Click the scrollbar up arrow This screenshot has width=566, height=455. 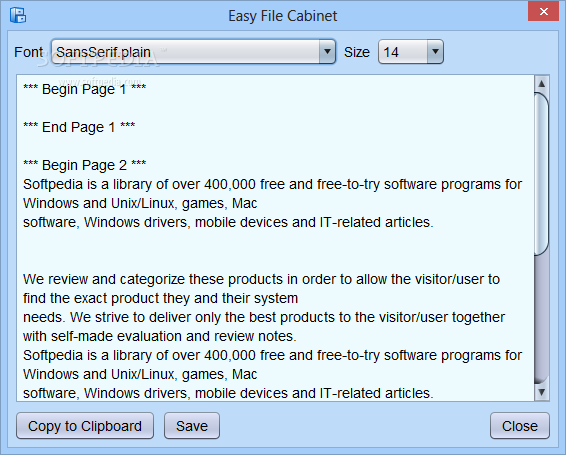(x=541, y=84)
